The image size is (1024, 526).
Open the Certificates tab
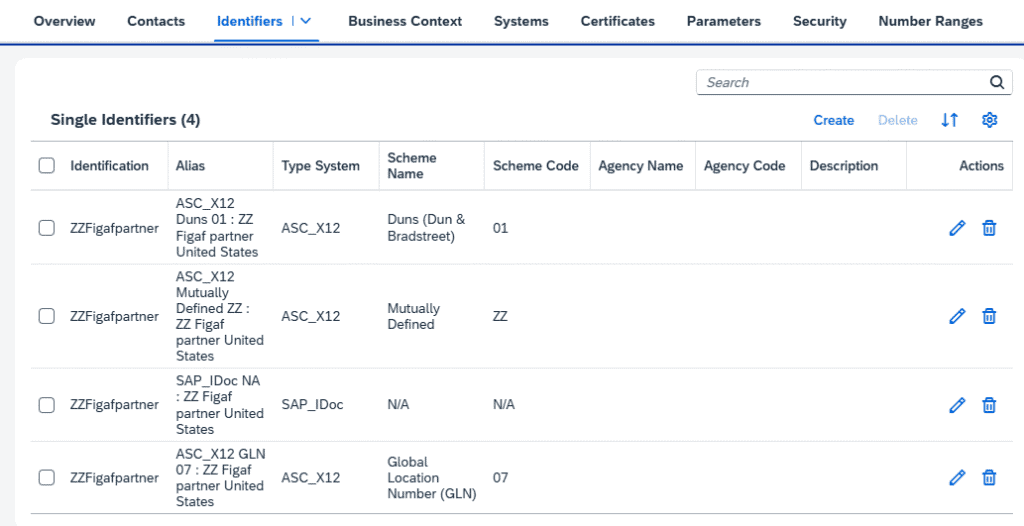618,22
